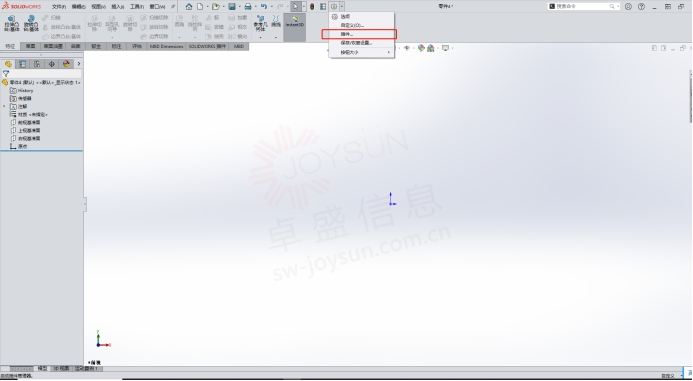
Task: Click the Rebuild traffic light icon
Action: [x=312, y=7]
